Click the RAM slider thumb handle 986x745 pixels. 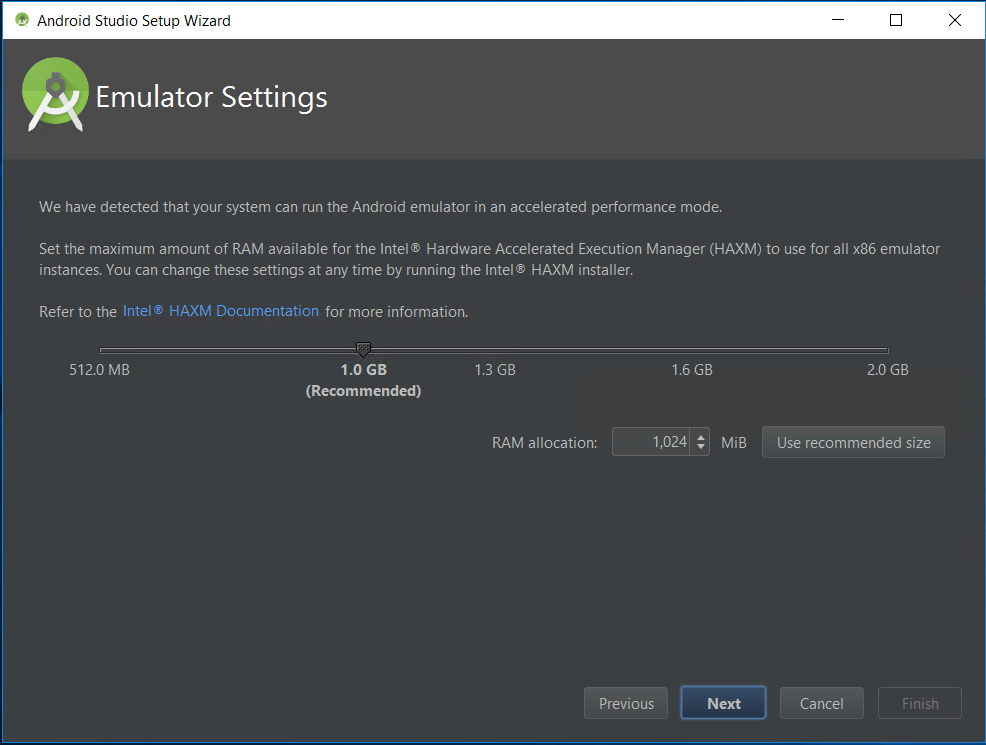point(363,349)
